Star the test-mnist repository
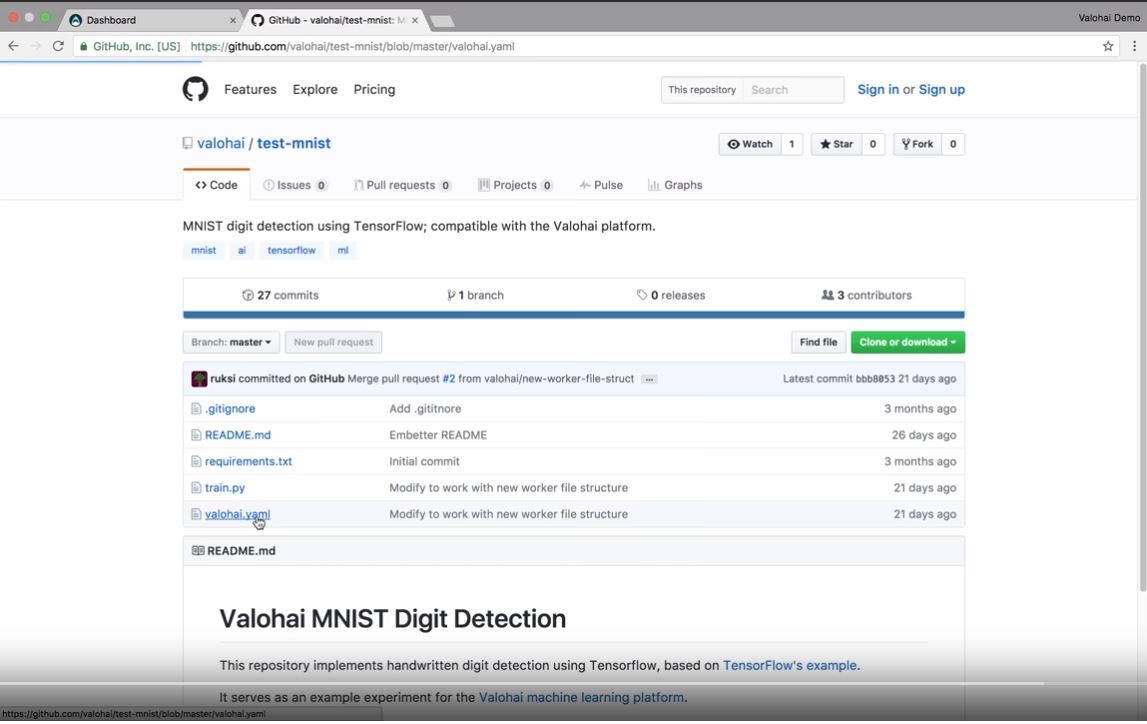Image resolution: width=1147 pixels, height=724 pixels. (836, 144)
